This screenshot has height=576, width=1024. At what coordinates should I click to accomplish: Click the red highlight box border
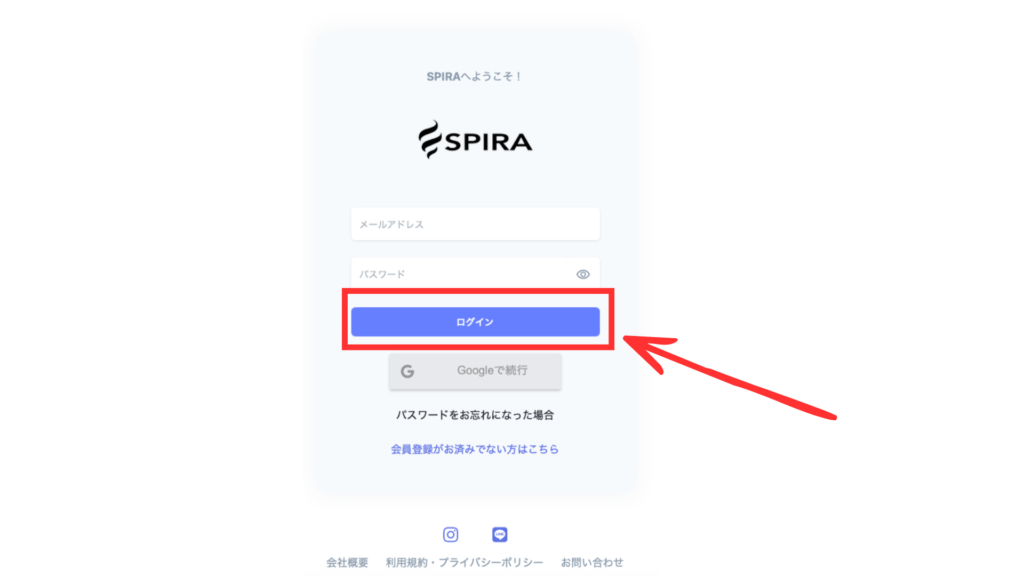[477, 291]
